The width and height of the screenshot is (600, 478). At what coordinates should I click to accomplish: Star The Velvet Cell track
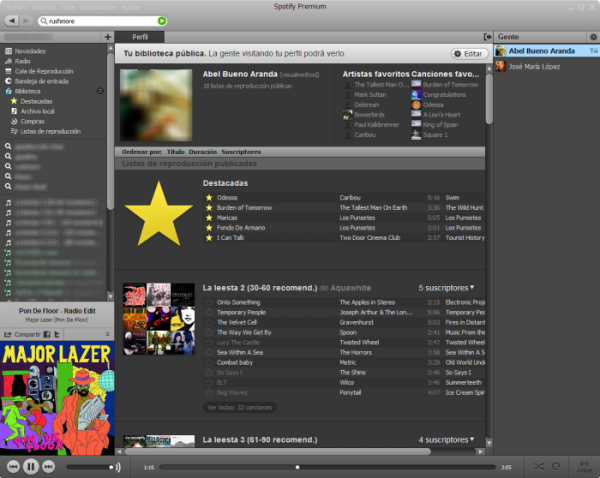tap(209, 322)
